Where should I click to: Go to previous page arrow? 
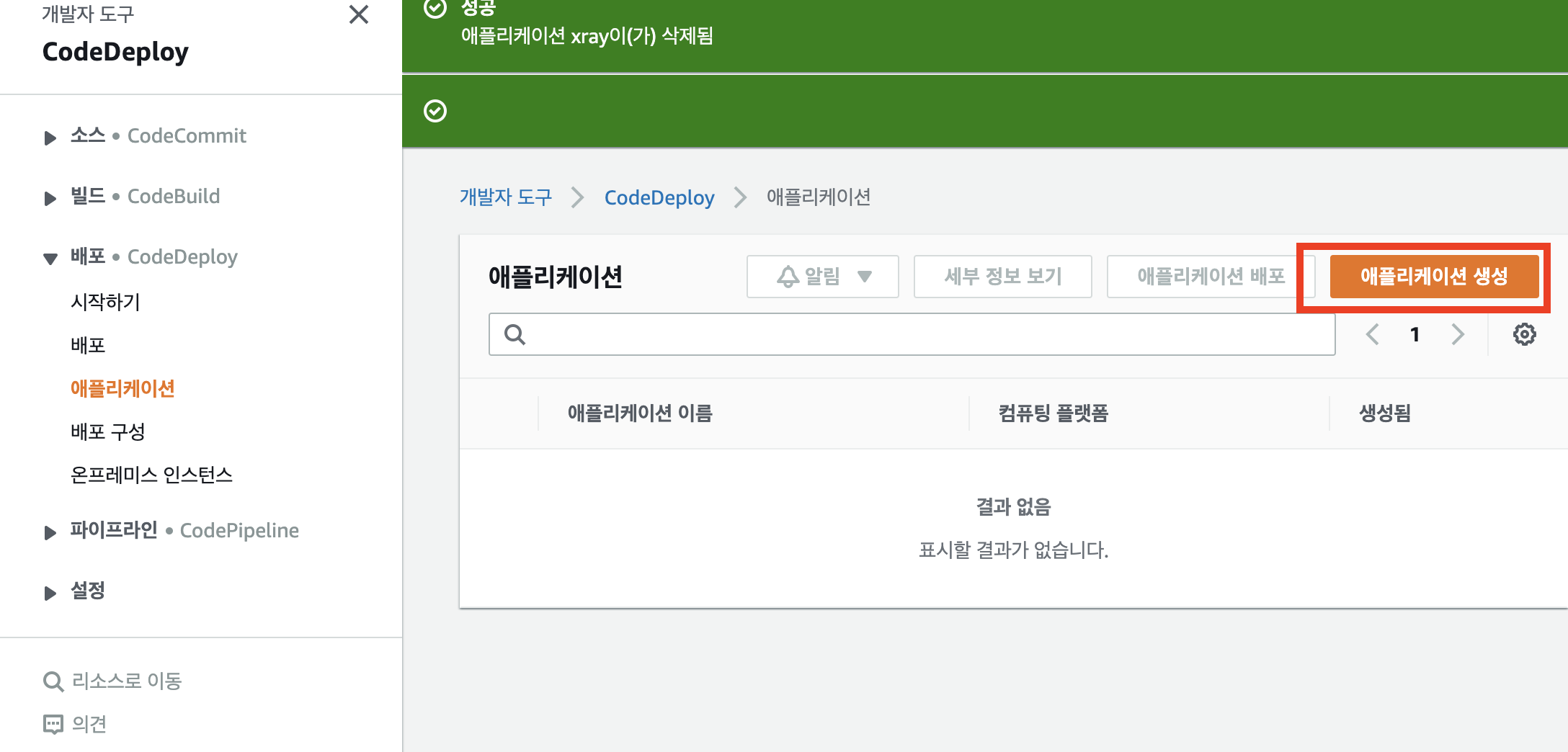click(1373, 334)
